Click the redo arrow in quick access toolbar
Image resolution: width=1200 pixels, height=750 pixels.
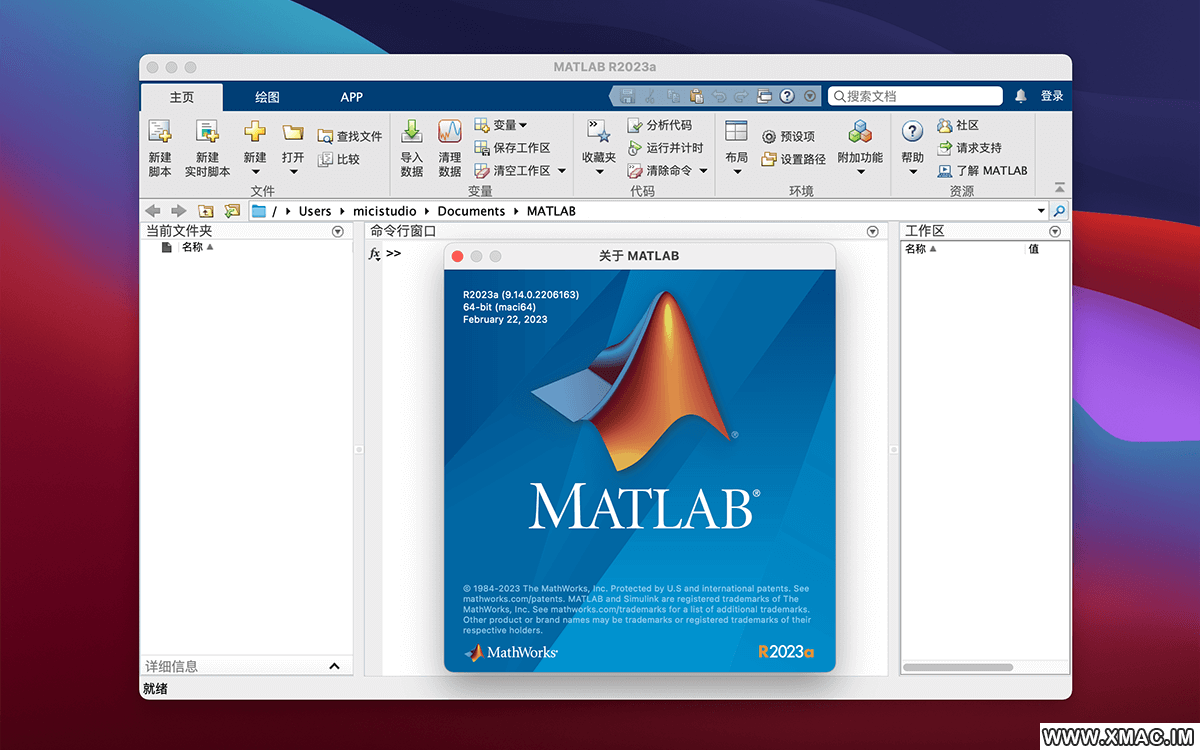[x=741, y=96]
